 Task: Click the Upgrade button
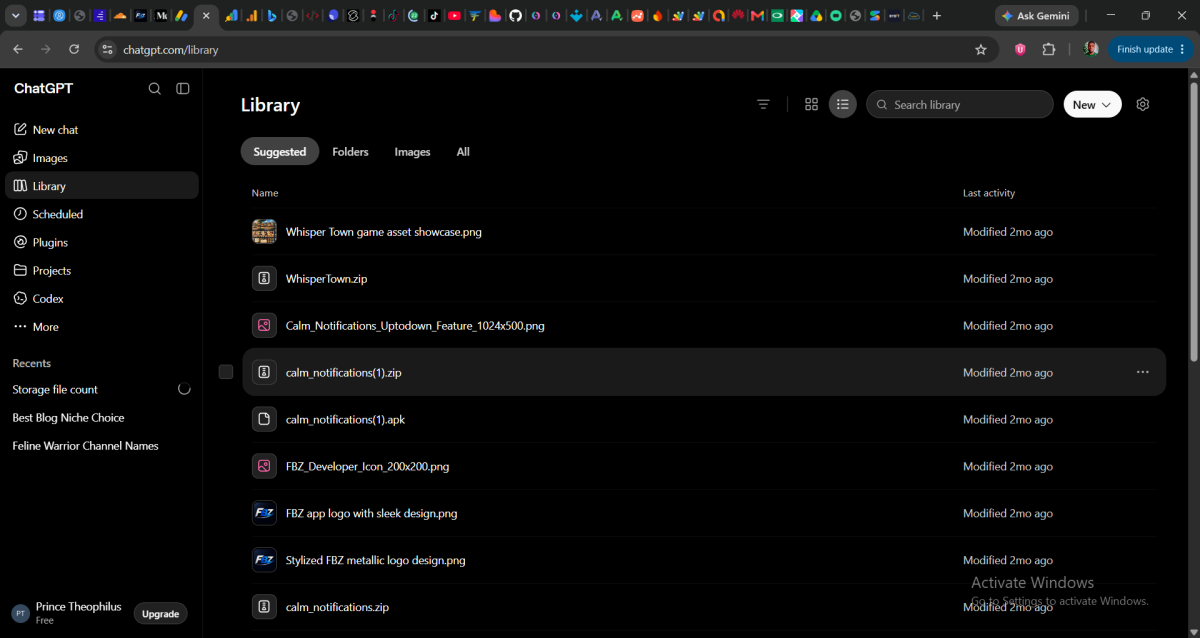coord(160,614)
